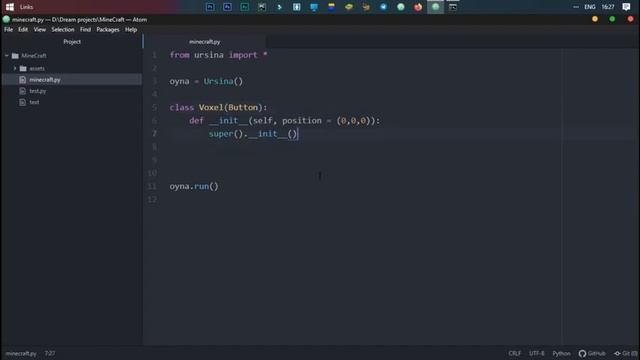Click the 7:27 cursor position indicator
Screen dimensions: 640x360
(x=50, y=353)
